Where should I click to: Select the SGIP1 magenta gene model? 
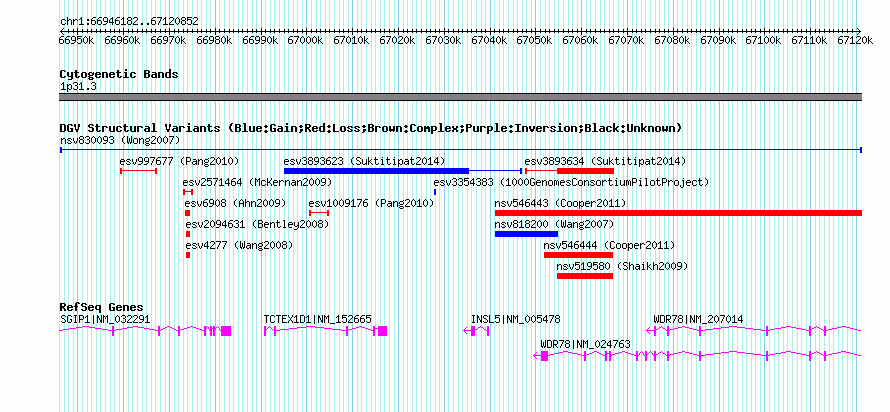click(145, 331)
